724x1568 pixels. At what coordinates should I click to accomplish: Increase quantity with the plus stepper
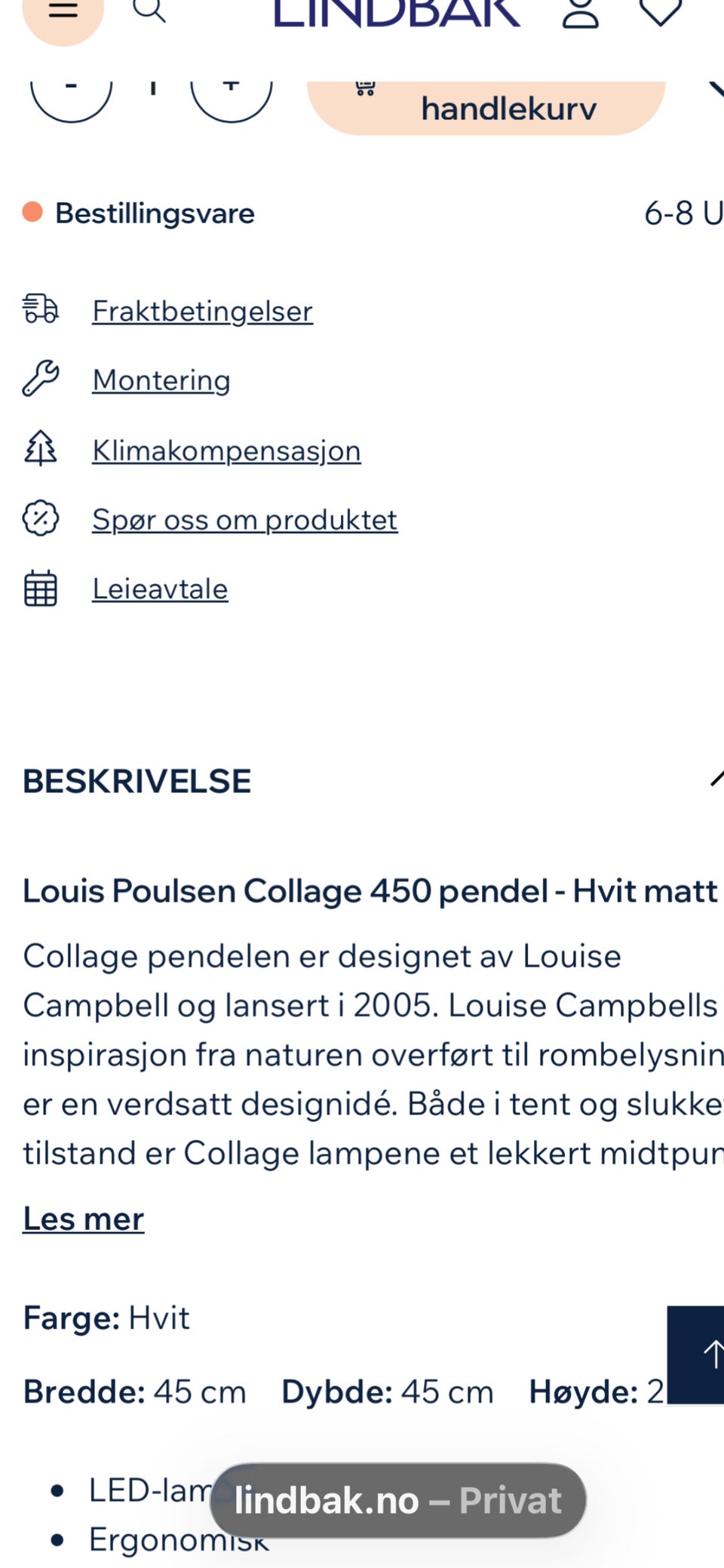(231, 85)
